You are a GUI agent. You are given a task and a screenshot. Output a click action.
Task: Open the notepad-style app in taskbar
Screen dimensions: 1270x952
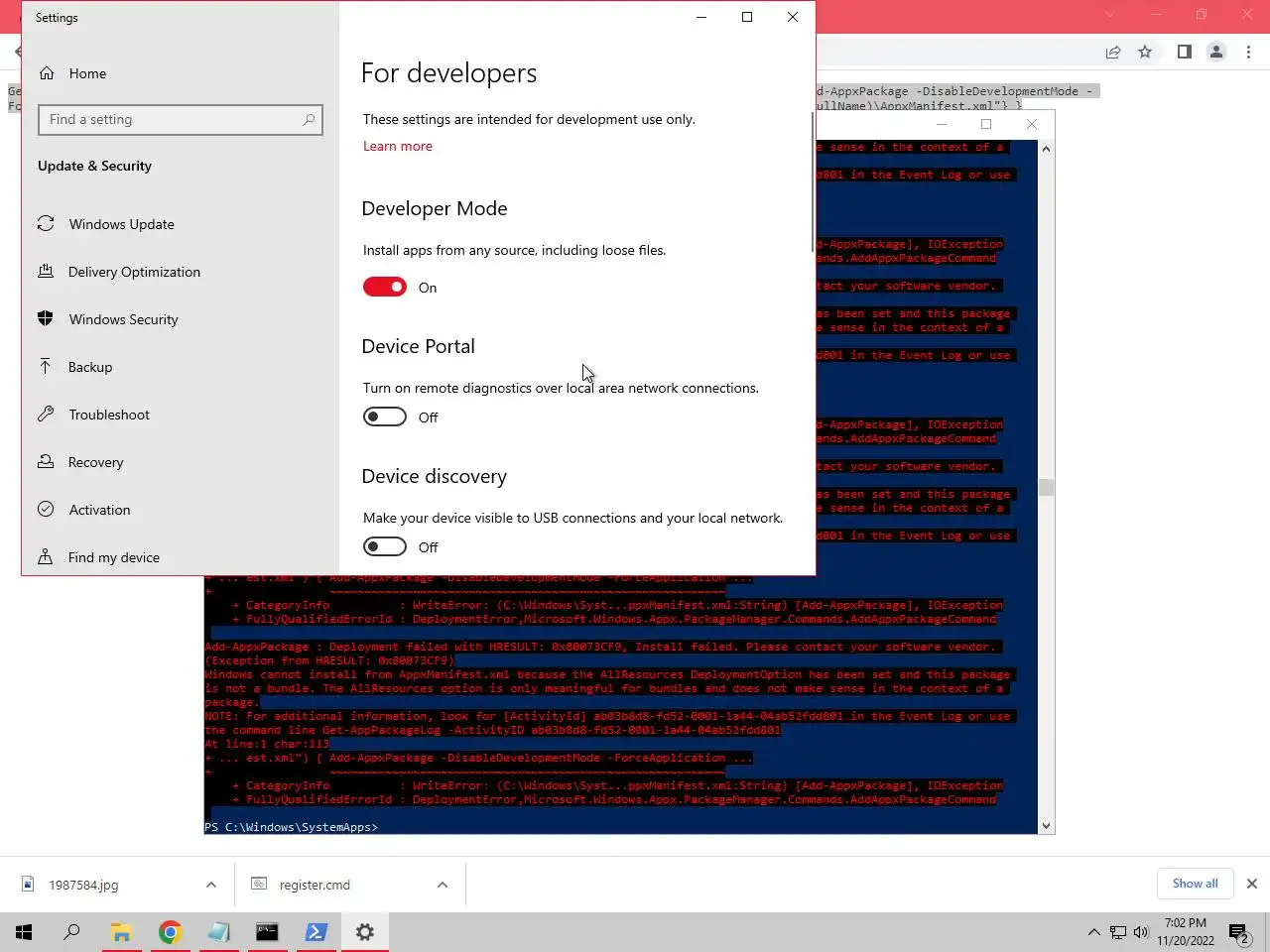[x=218, y=932]
